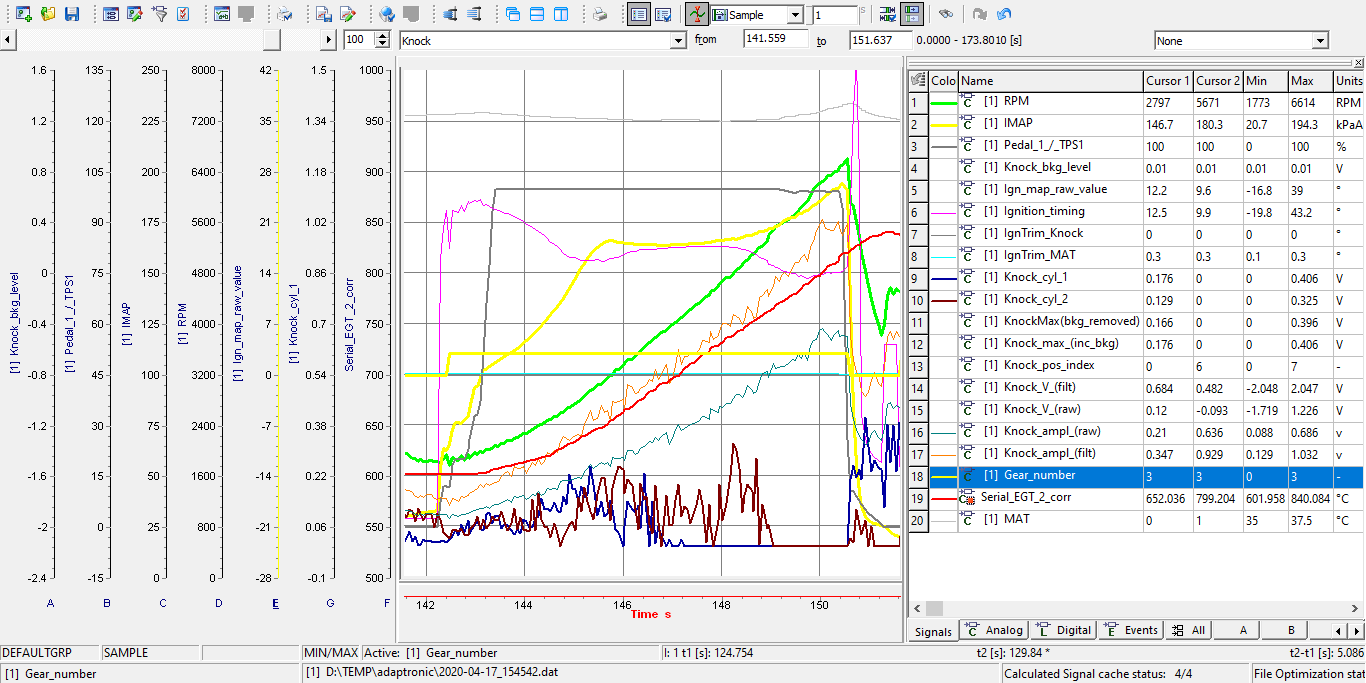Toggle the synchronized cursors button right of seconds field
The height and width of the screenshot is (683, 1366).
(x=911, y=14)
